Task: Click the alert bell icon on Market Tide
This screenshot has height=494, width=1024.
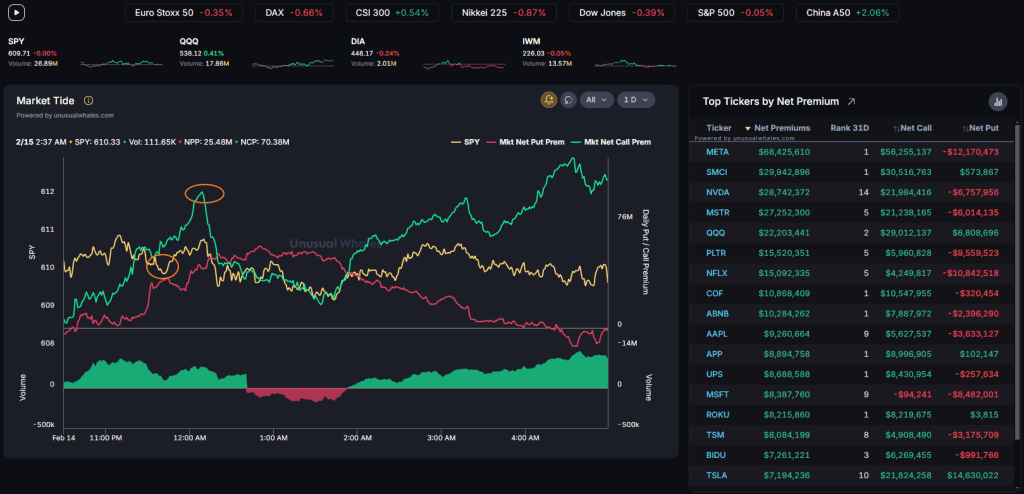Action: tap(549, 100)
